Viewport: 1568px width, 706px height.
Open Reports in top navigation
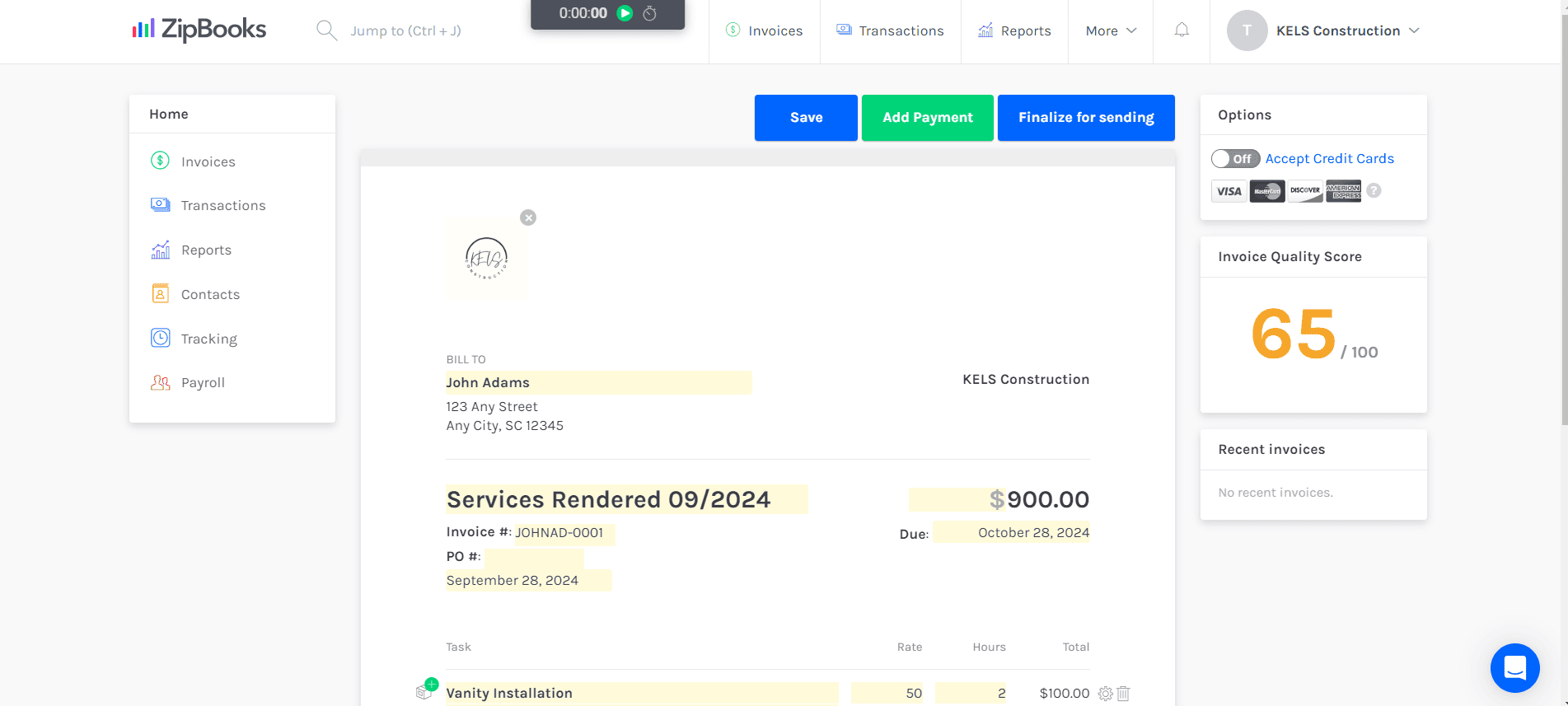(x=1014, y=30)
